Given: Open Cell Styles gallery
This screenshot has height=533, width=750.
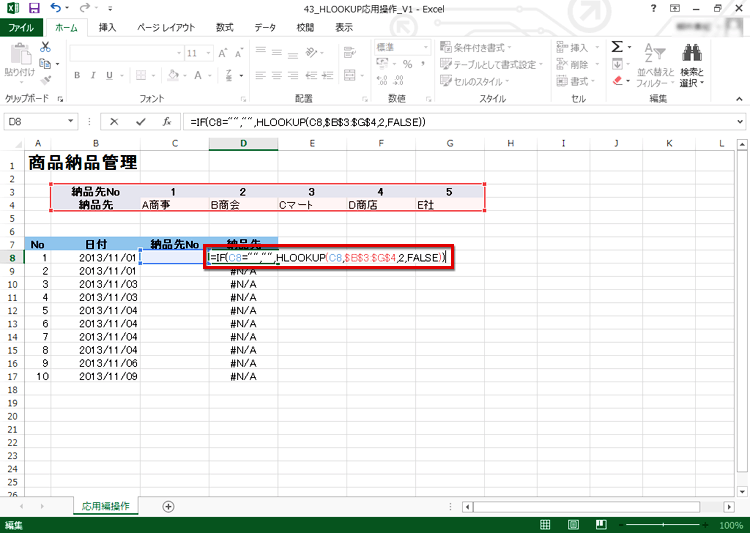Looking at the screenshot, I should (x=474, y=81).
